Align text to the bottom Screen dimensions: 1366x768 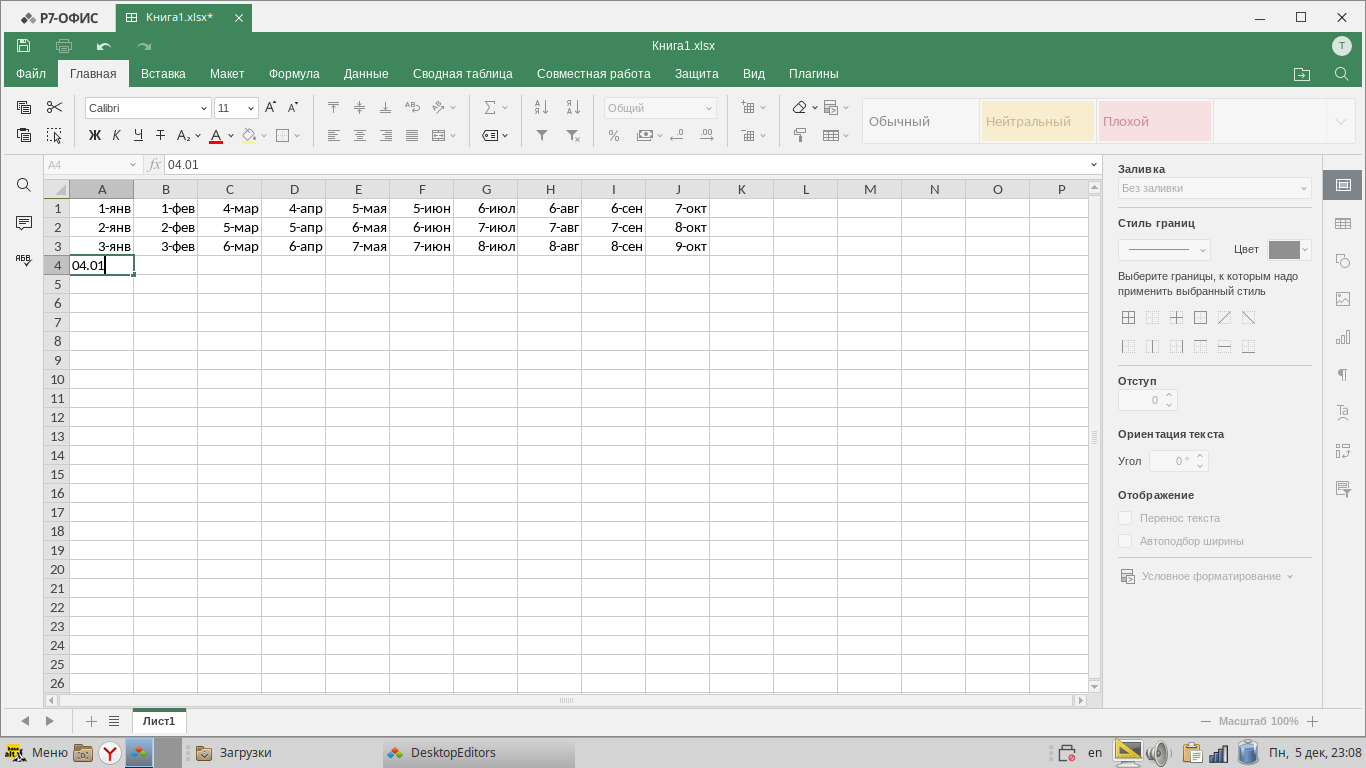386,107
